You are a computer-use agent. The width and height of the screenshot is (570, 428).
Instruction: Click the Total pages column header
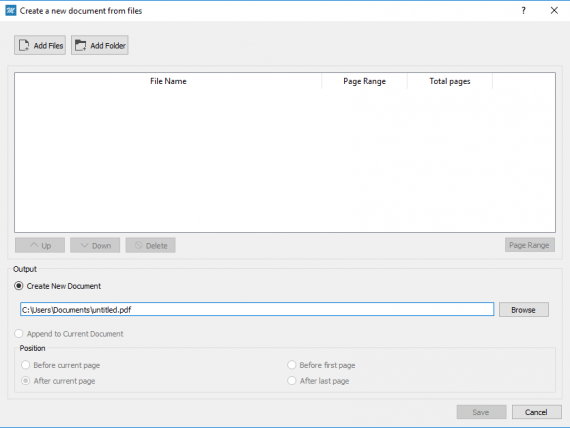pos(450,81)
